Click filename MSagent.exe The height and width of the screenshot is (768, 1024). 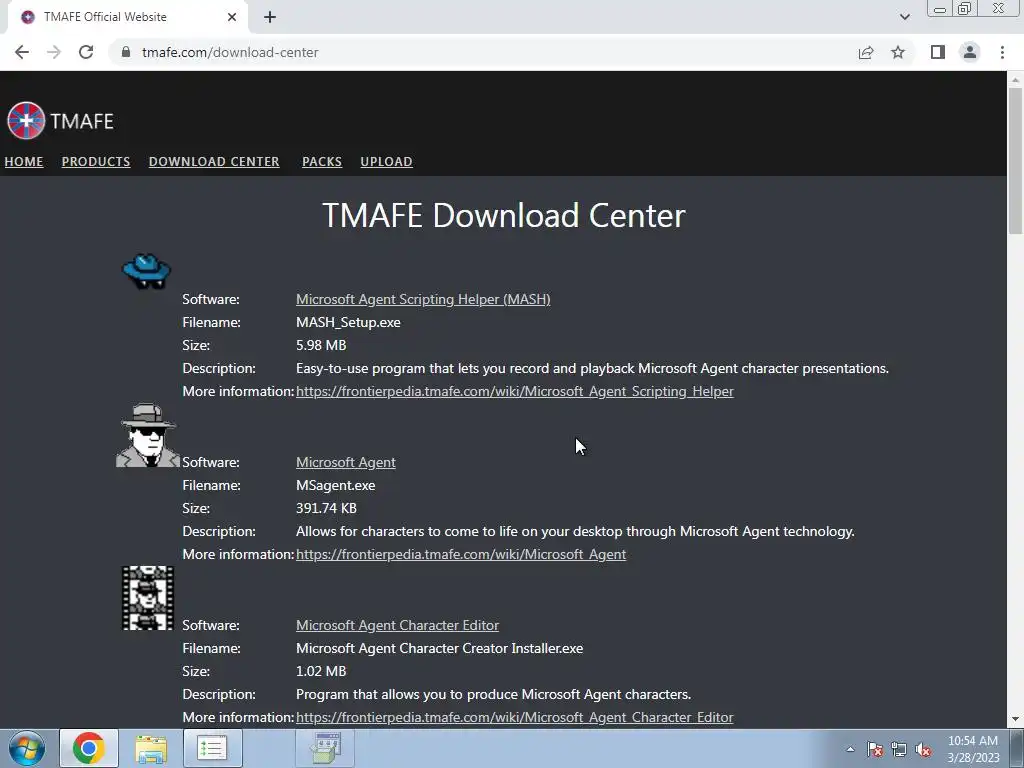pyautogui.click(x=336, y=485)
